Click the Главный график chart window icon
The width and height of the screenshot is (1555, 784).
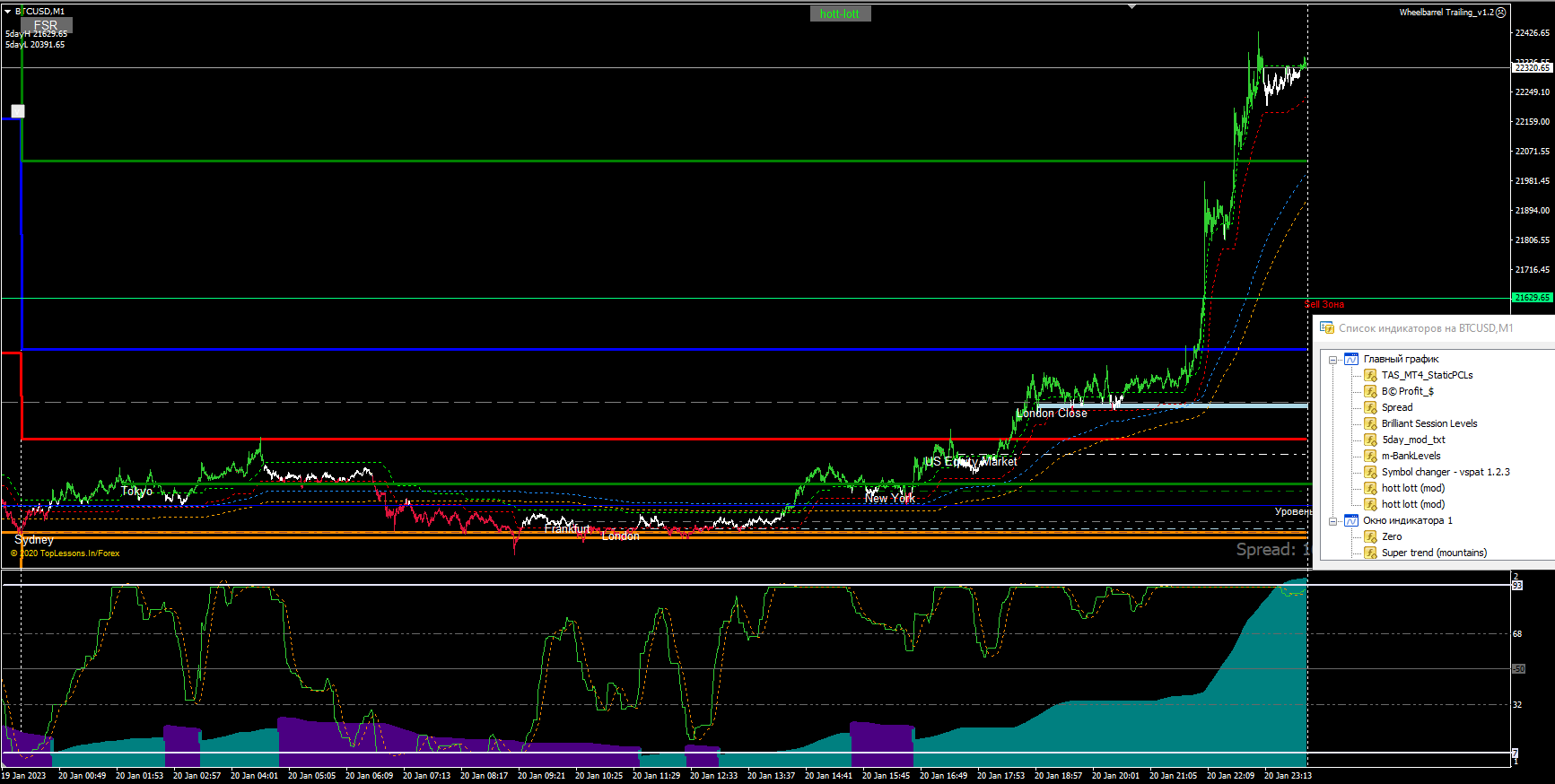point(1351,359)
